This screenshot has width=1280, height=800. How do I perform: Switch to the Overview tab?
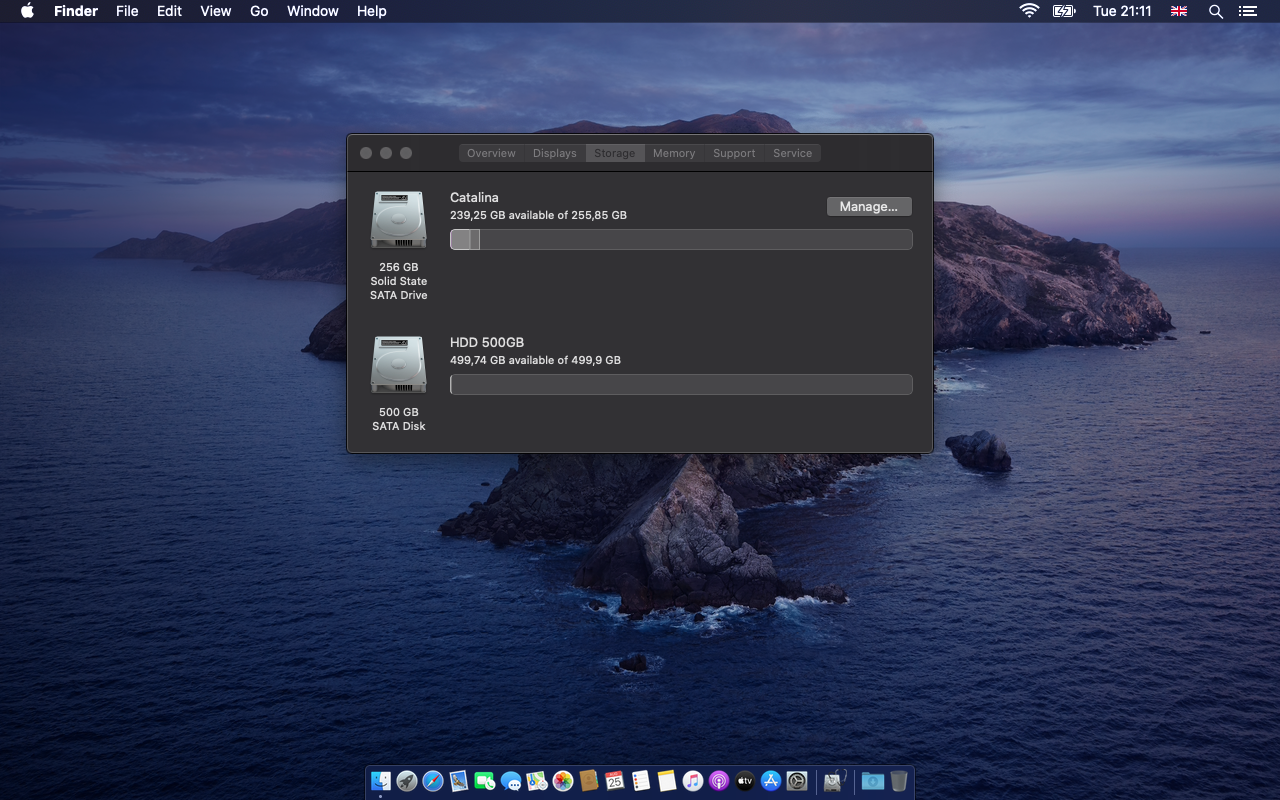491,153
